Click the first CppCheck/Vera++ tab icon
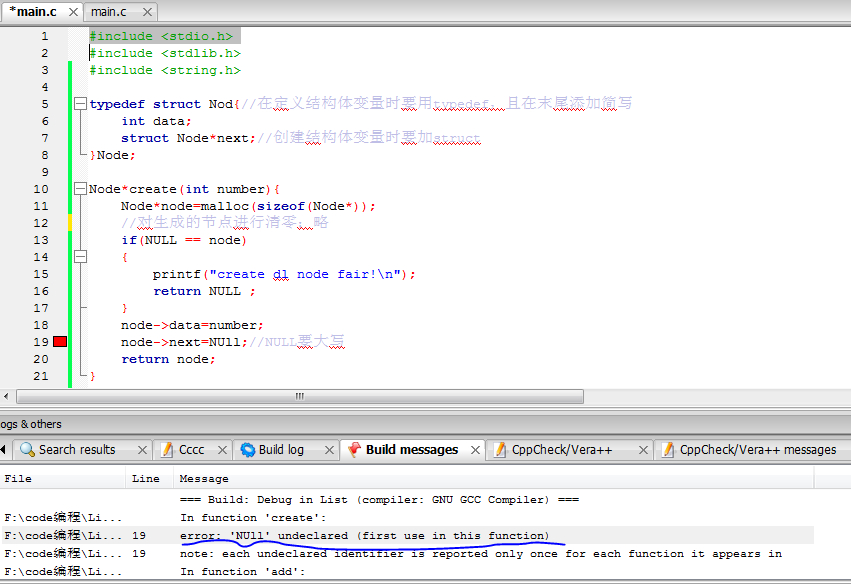Screen dimensions: 851x584 point(500,450)
